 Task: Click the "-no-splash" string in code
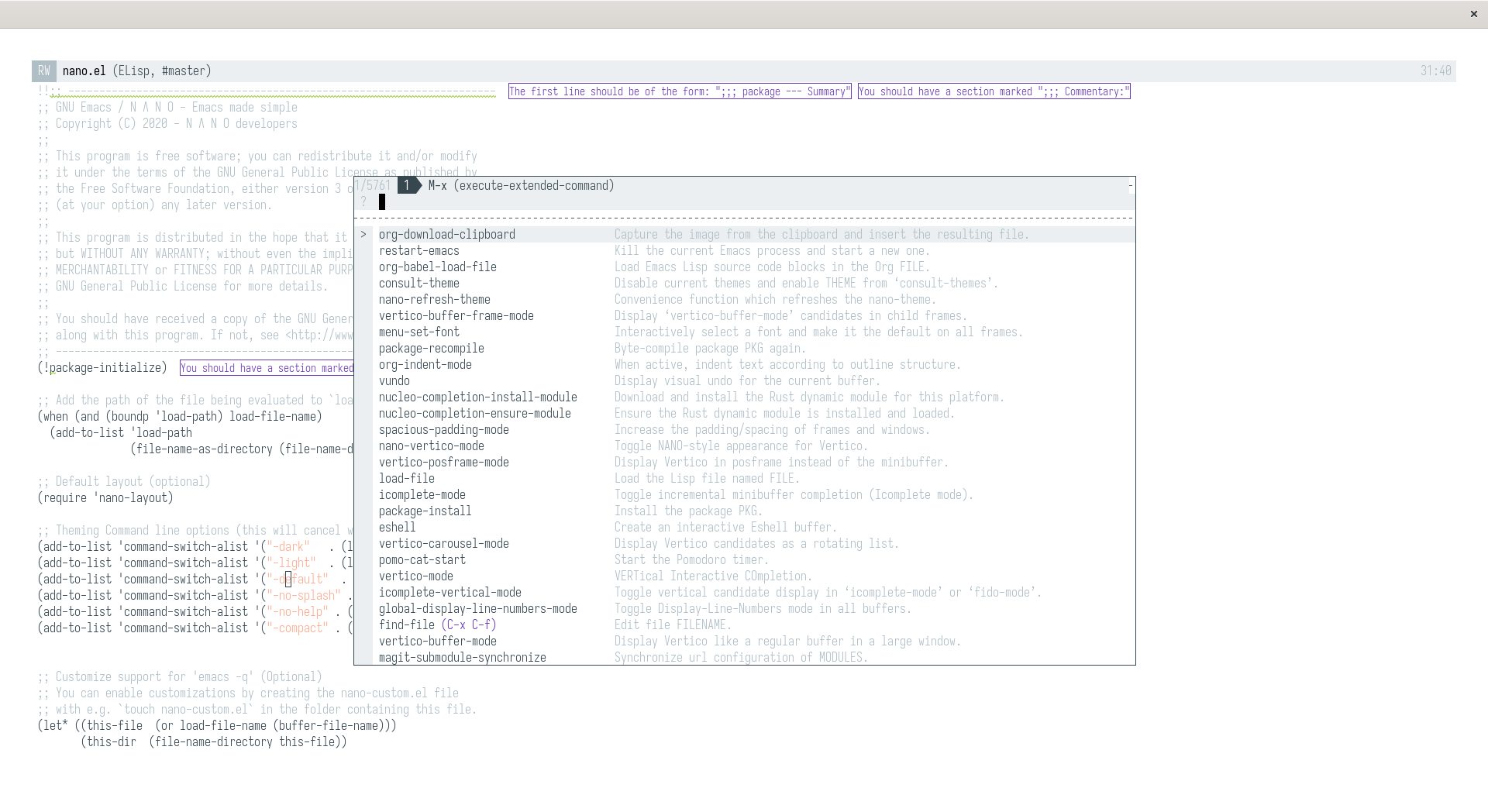coord(304,596)
